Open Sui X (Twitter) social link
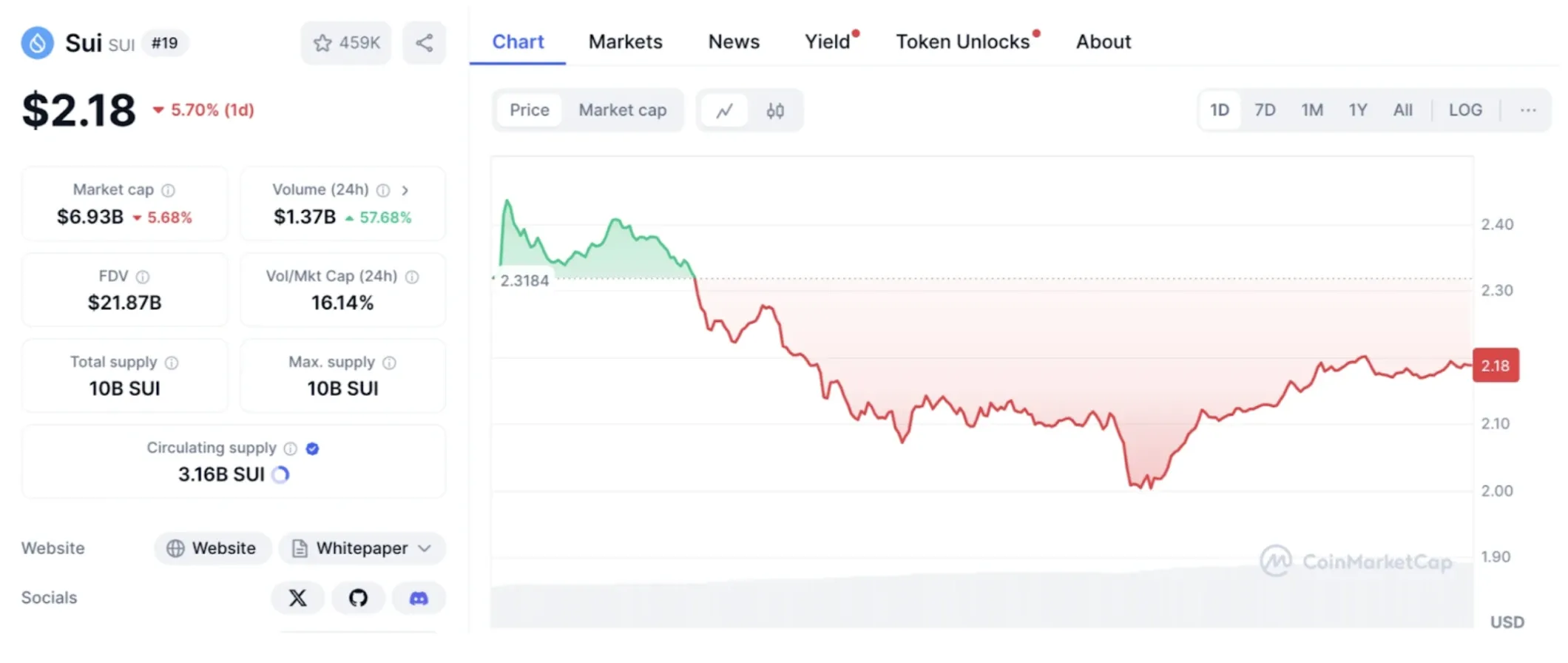This screenshot has height=663, width=1568. pyautogui.click(x=297, y=598)
